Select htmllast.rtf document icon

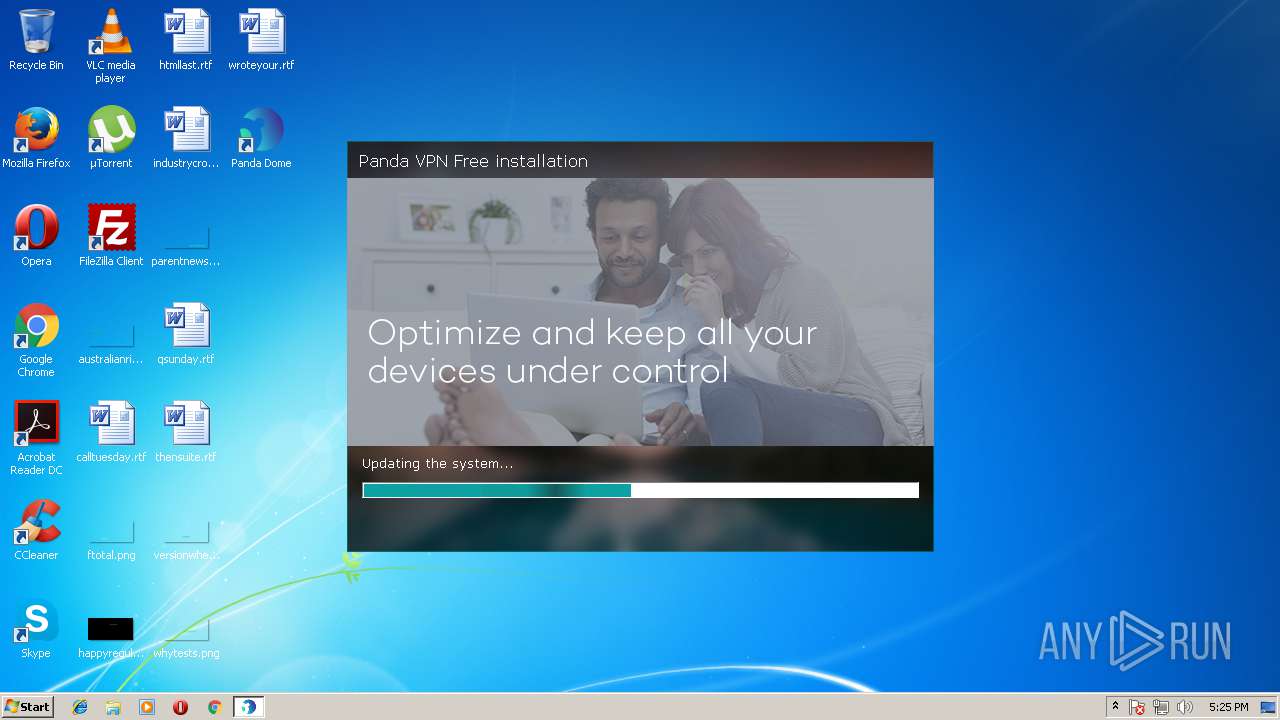coord(186,32)
